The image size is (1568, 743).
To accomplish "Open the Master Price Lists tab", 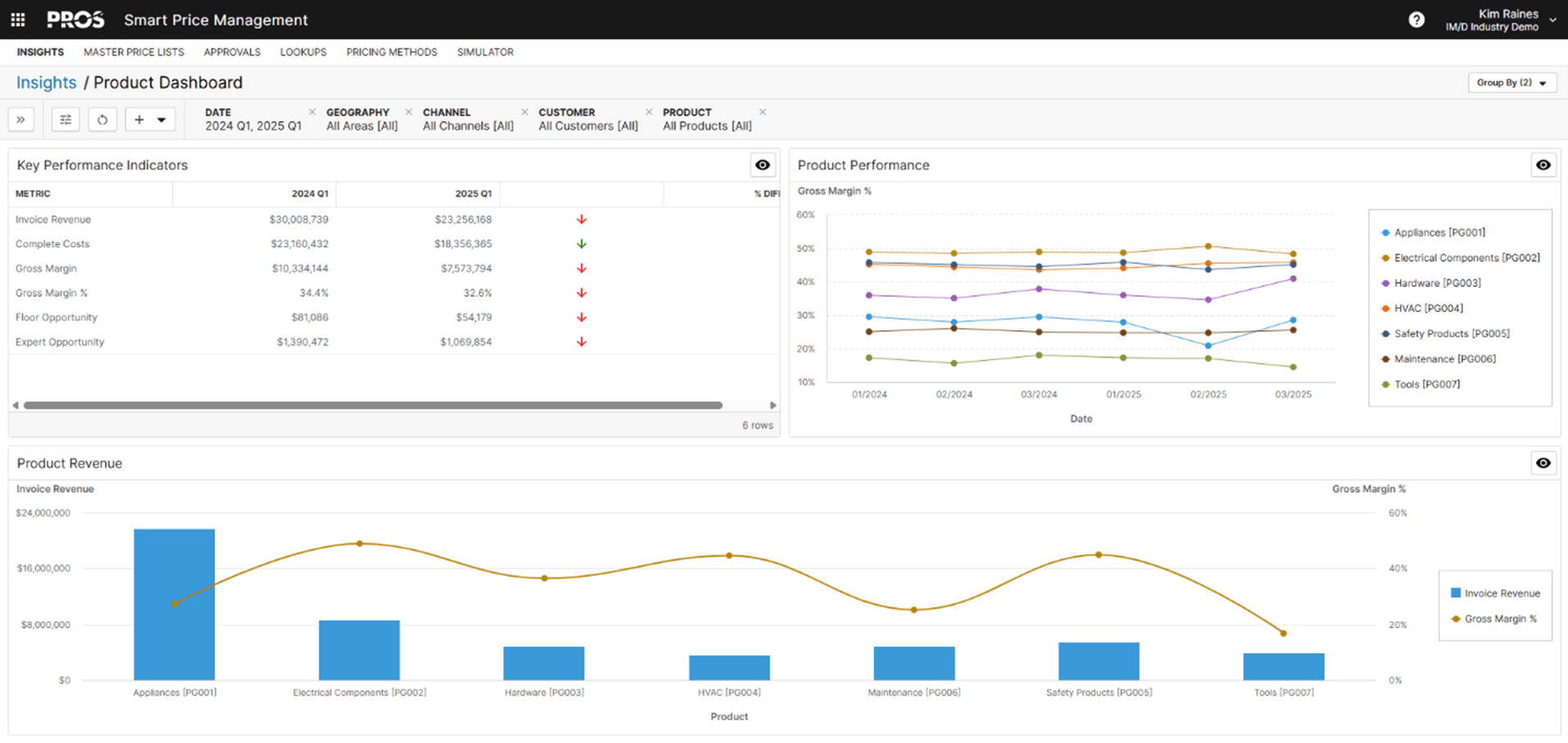I will coord(134,52).
